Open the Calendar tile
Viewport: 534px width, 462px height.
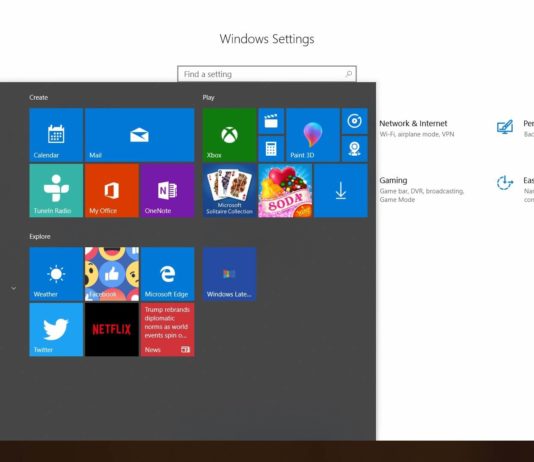click(56, 135)
